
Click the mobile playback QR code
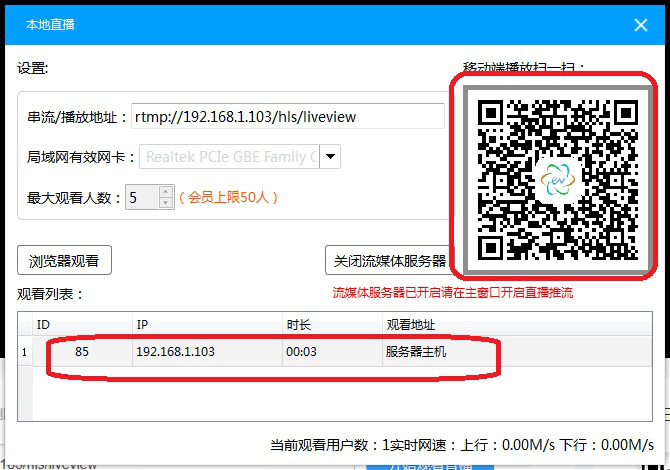(557, 179)
